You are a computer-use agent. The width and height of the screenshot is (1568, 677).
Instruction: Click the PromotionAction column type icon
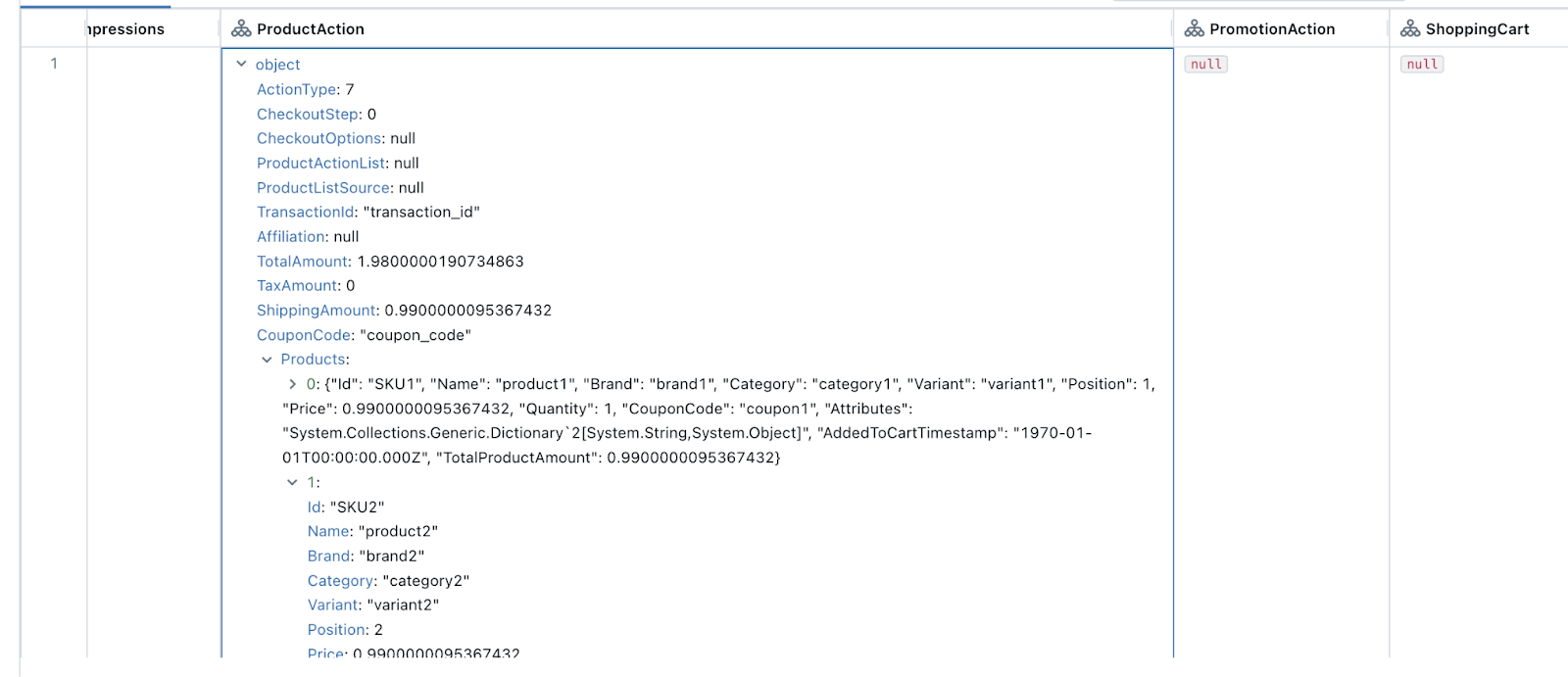(x=1194, y=28)
